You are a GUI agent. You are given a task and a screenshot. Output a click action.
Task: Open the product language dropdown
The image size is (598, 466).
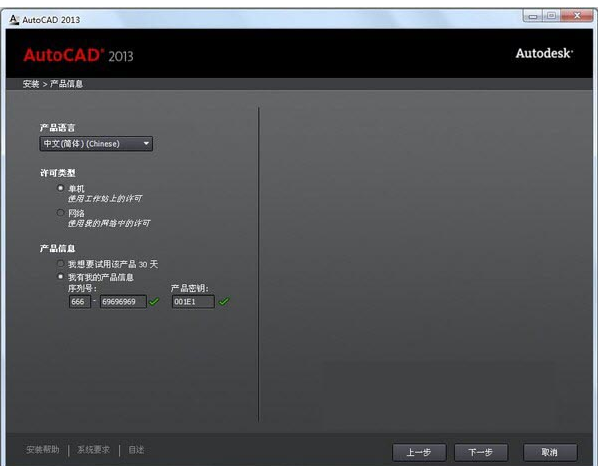click(96, 144)
